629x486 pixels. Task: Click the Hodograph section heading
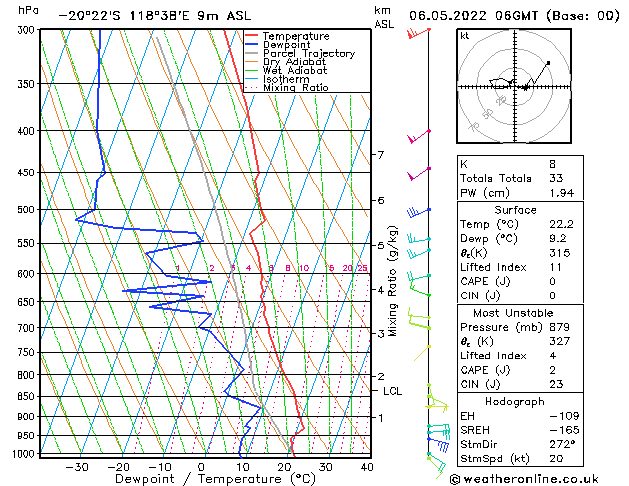pos(515,402)
